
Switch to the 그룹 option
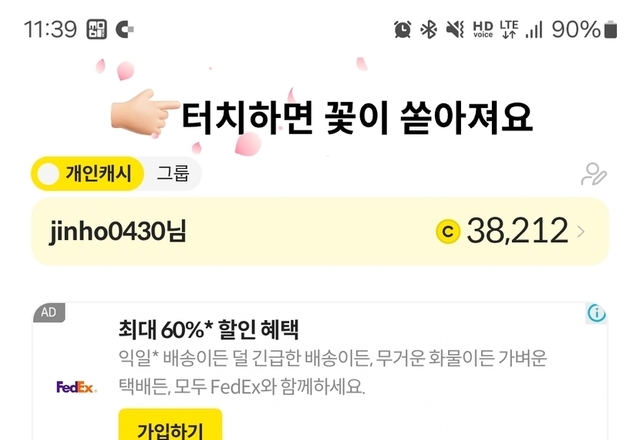tap(173, 173)
